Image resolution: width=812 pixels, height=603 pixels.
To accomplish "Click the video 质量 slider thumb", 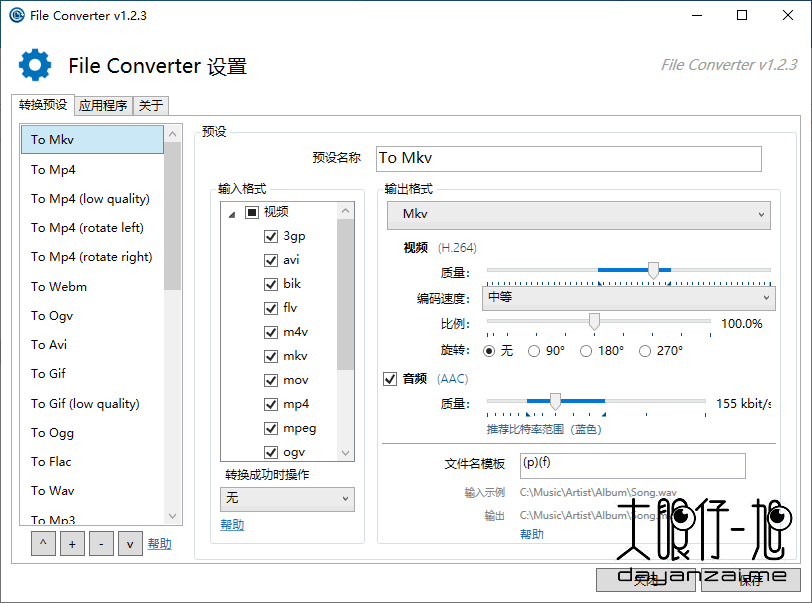I will [x=654, y=270].
